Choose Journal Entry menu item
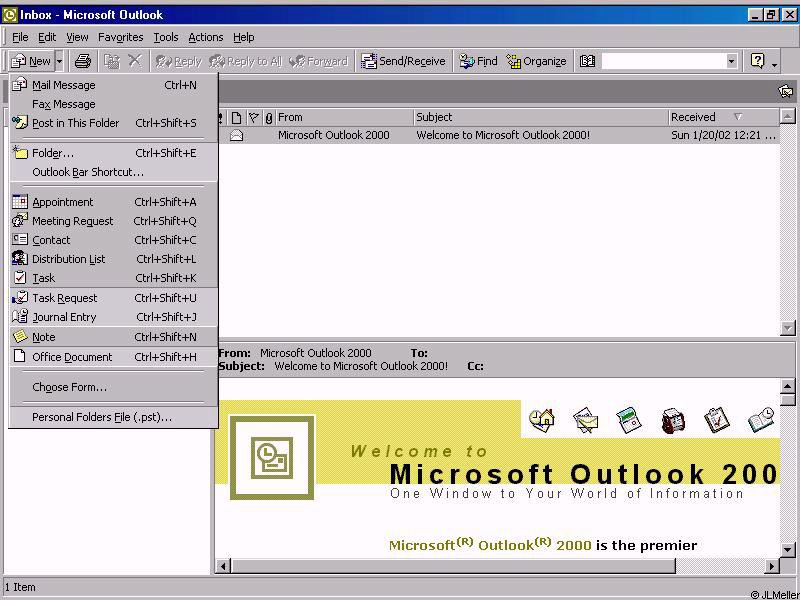The height and width of the screenshot is (600, 800). coord(113,317)
